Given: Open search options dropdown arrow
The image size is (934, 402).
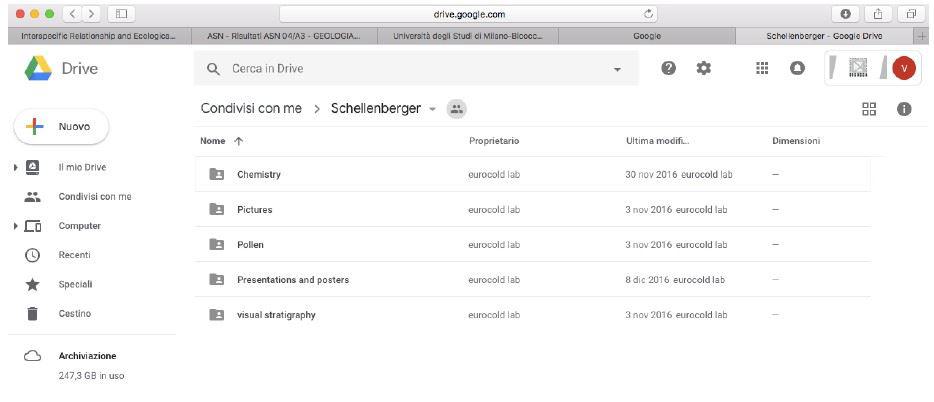Looking at the screenshot, I should coord(617,70).
